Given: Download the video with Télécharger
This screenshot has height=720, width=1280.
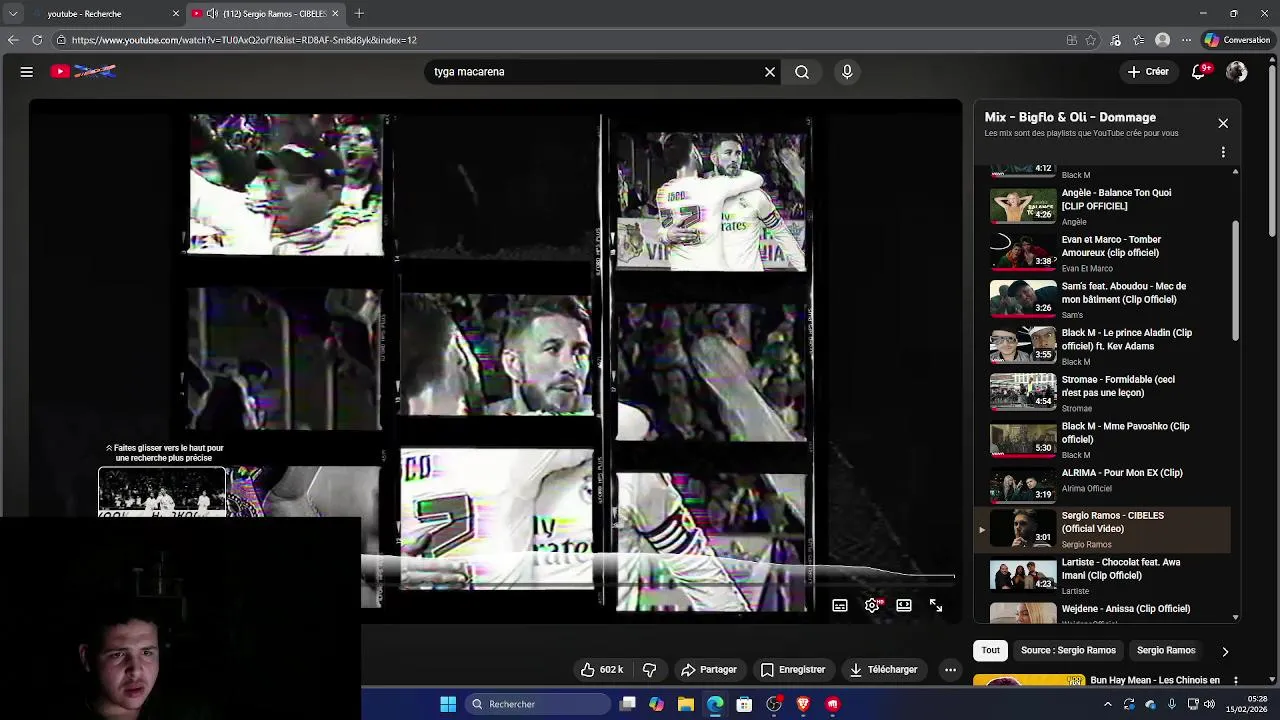Looking at the screenshot, I should (884, 670).
